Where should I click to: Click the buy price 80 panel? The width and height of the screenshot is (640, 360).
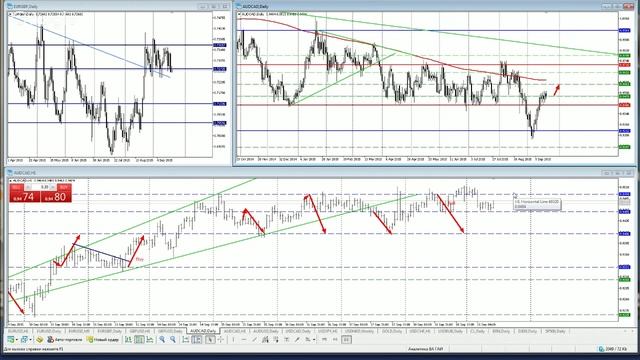coord(56,197)
